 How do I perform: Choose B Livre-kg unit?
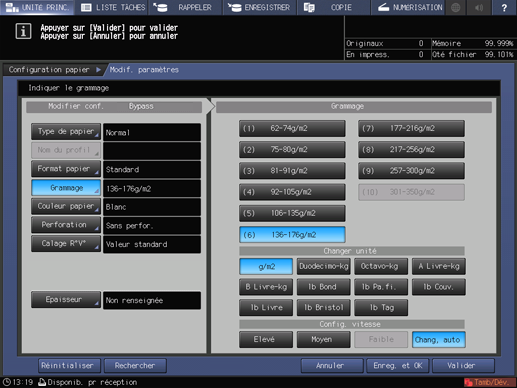pos(266,287)
